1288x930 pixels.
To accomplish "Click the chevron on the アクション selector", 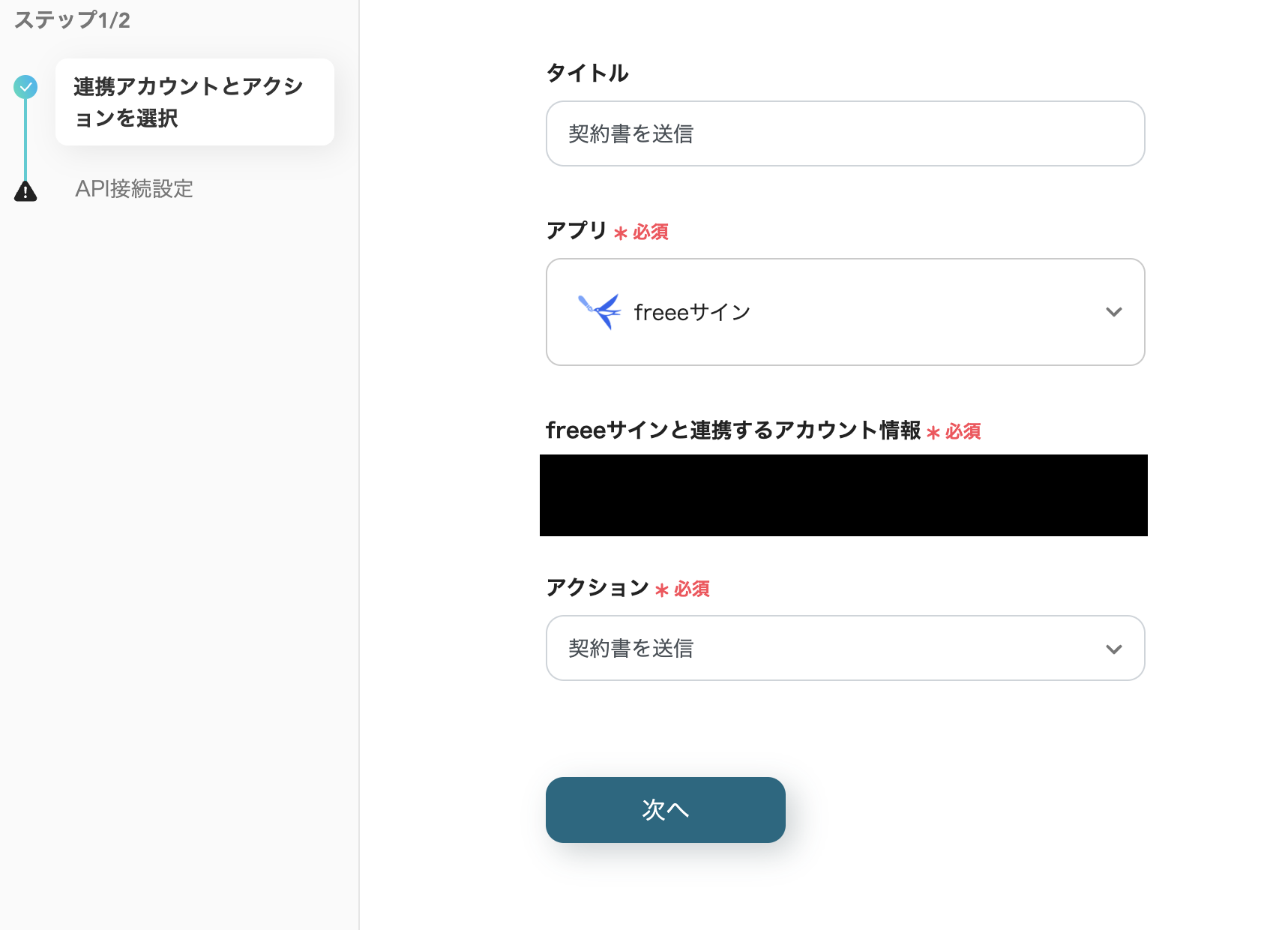I will (x=1114, y=648).
